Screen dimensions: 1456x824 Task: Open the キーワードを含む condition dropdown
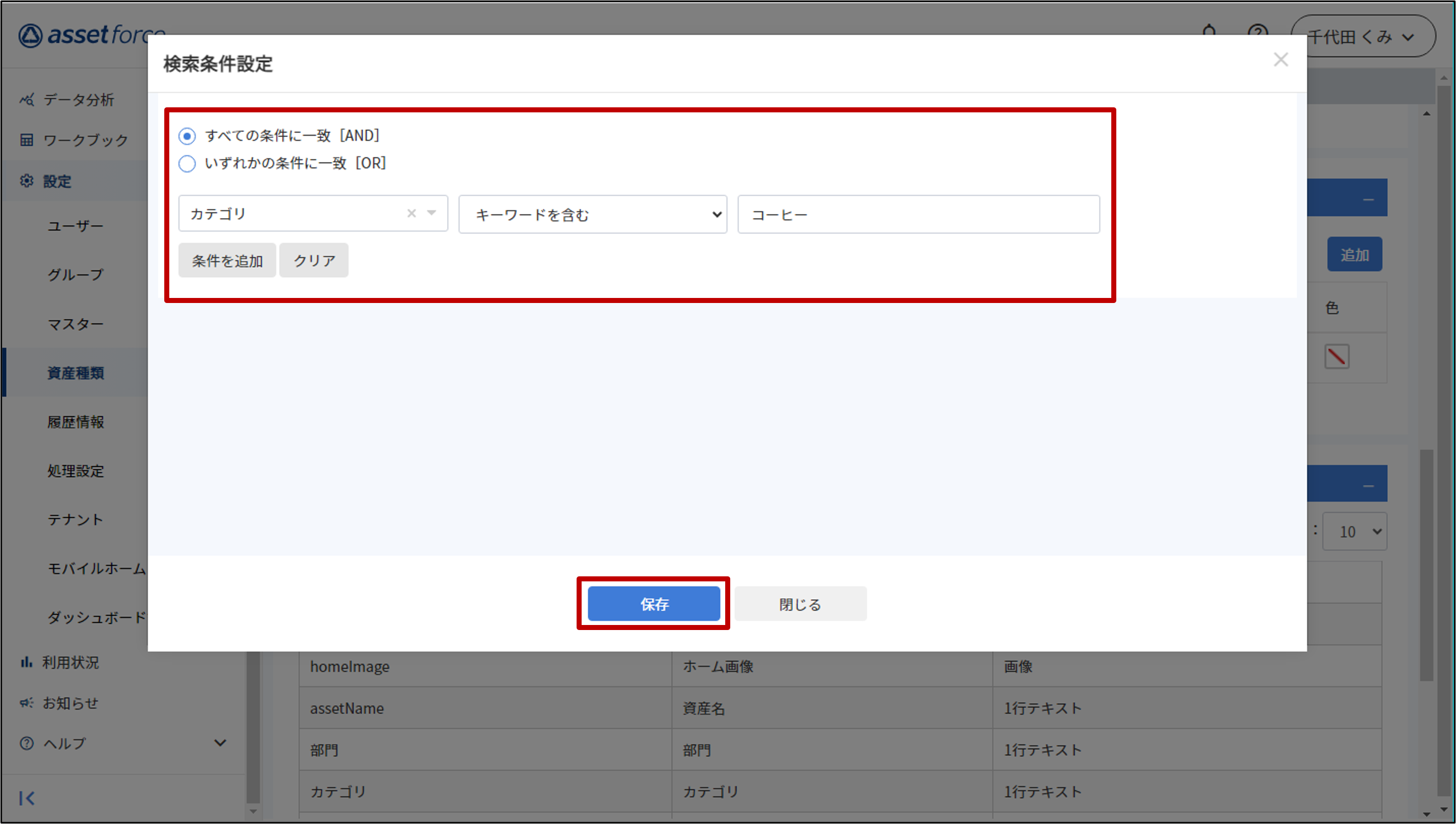592,215
